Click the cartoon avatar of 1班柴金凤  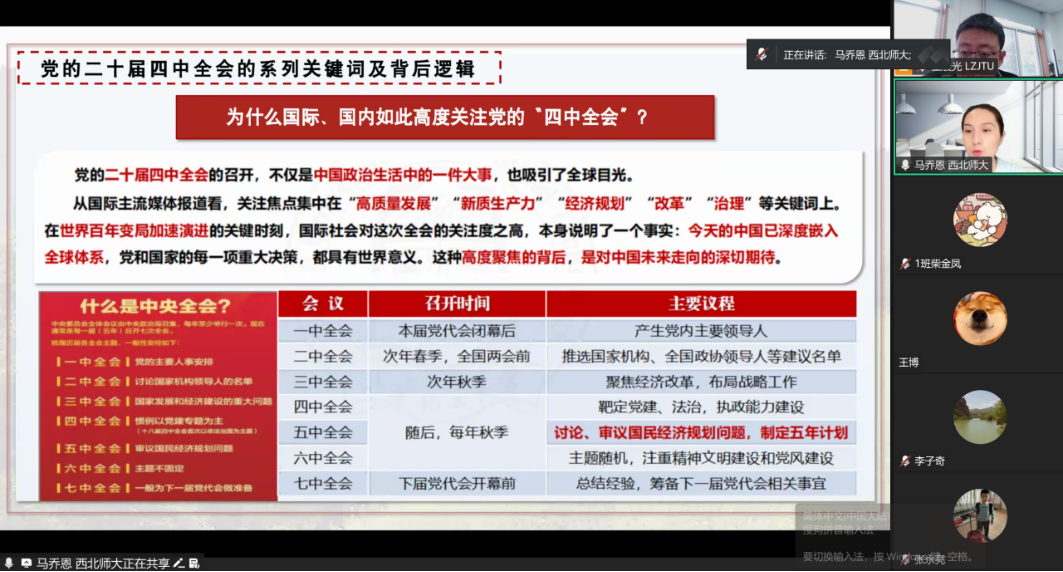point(980,220)
